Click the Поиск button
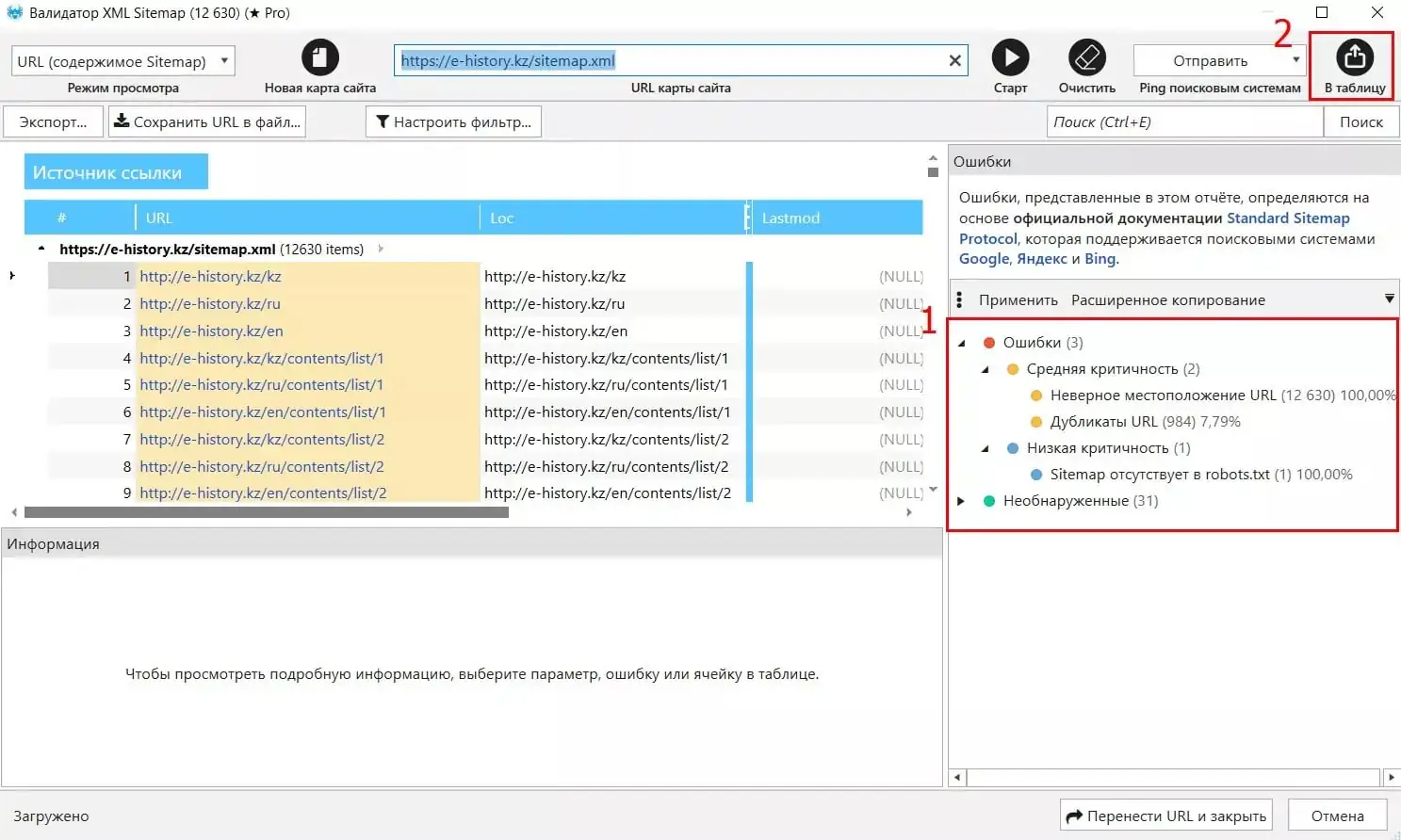The width and height of the screenshot is (1401, 840). [1361, 121]
